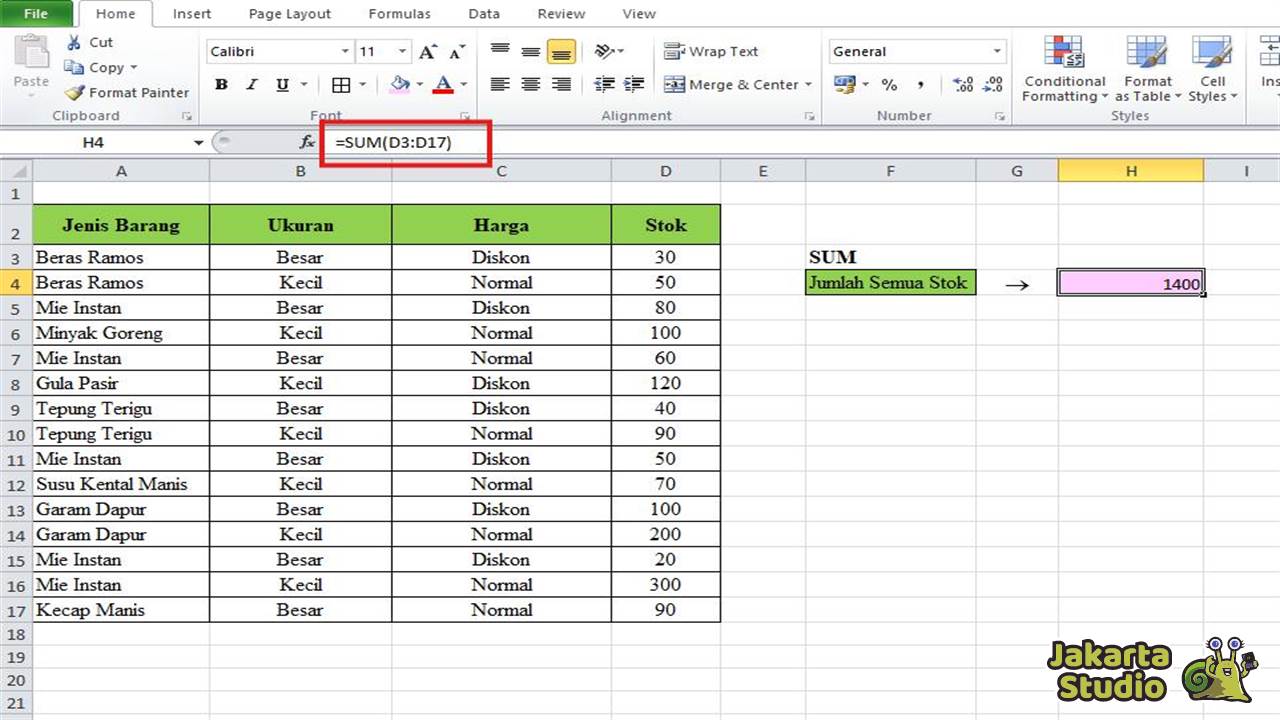Expand the Number Format dropdown showing General
This screenshot has height=720, width=1280.
(x=997, y=51)
